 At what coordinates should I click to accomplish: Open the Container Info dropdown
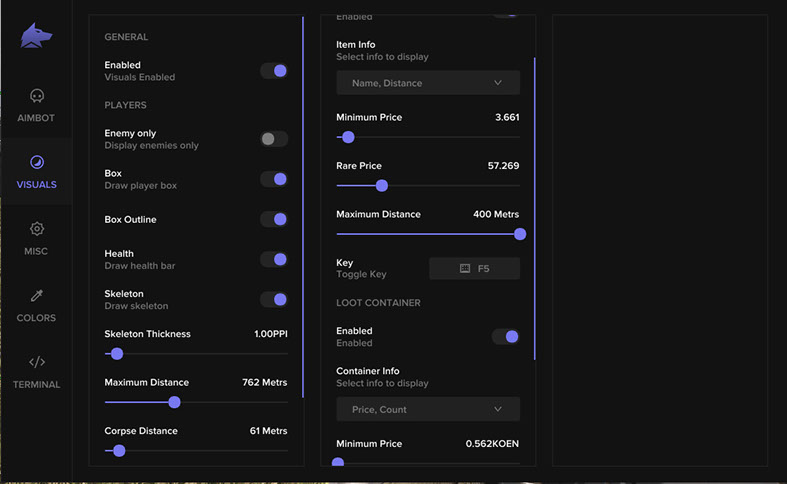(x=428, y=409)
